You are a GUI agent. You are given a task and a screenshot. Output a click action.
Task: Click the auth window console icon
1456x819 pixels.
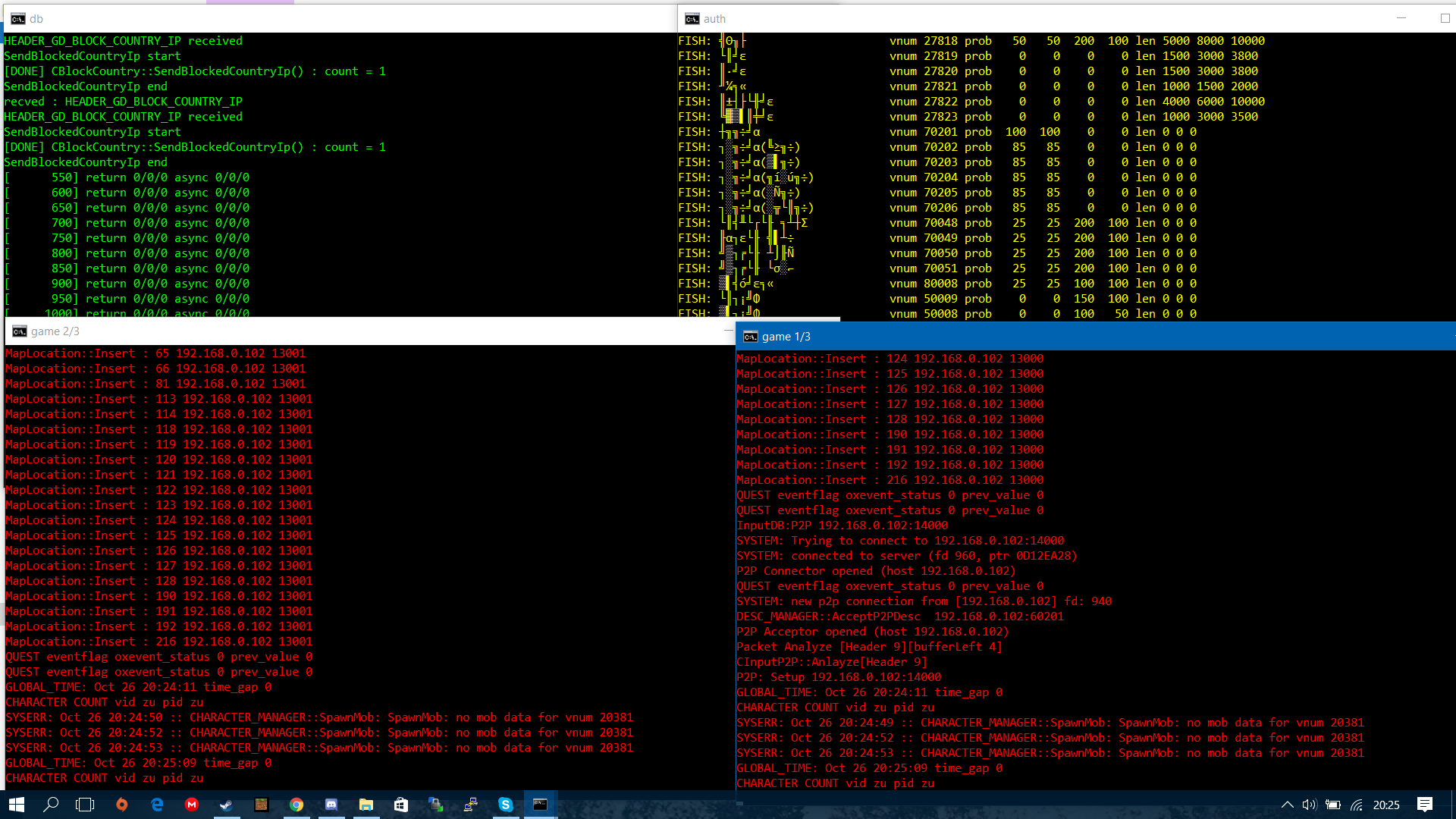pyautogui.click(x=692, y=19)
